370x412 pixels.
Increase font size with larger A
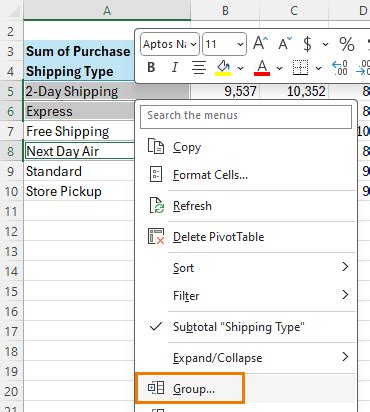point(260,43)
